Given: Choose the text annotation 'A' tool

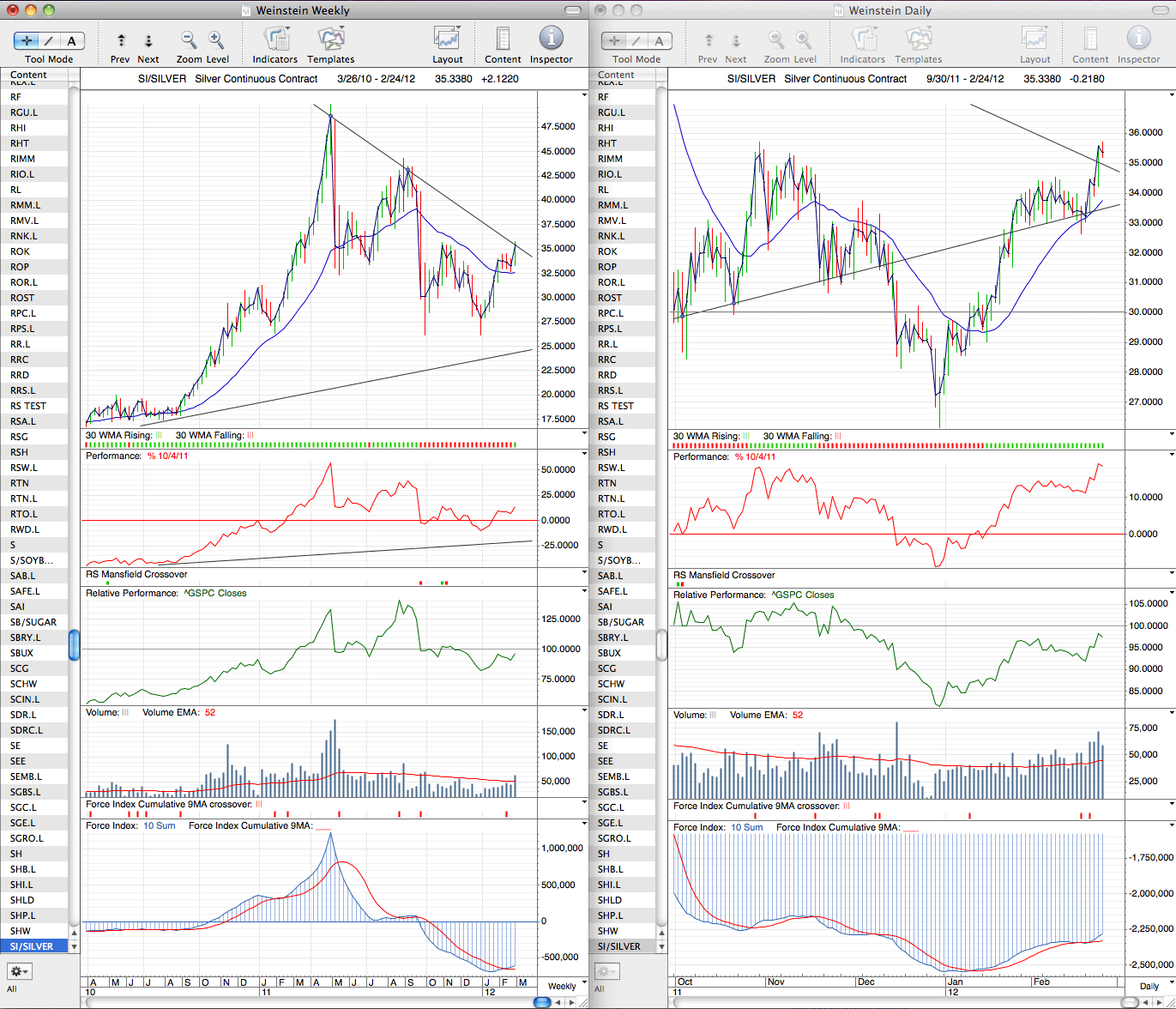Looking at the screenshot, I should click(72, 40).
